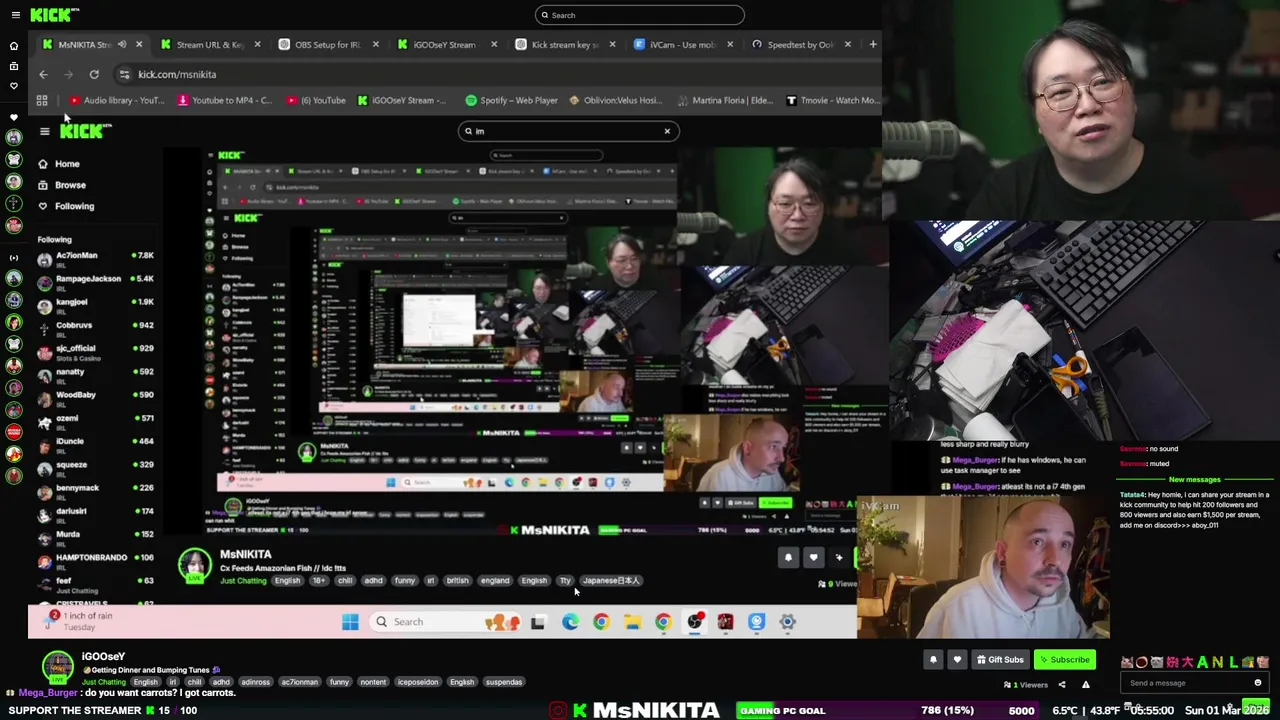Click the top Kick search field
Image resolution: width=1280 pixels, height=720 pixels.
[640, 15]
